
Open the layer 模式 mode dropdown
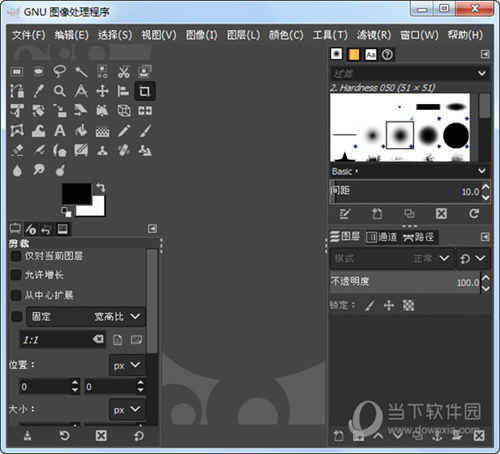(x=392, y=258)
